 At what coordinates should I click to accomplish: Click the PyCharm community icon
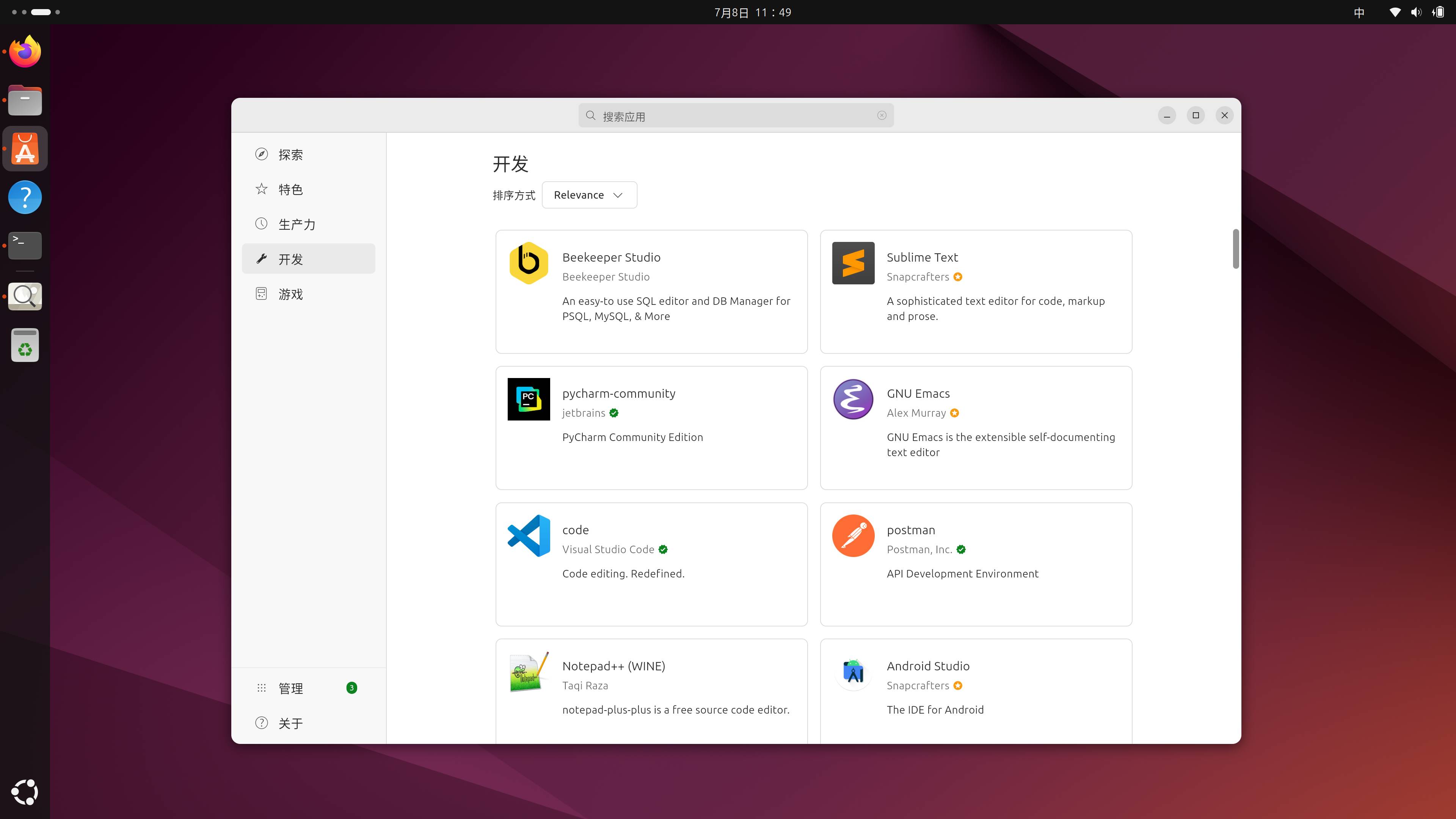coord(529,399)
